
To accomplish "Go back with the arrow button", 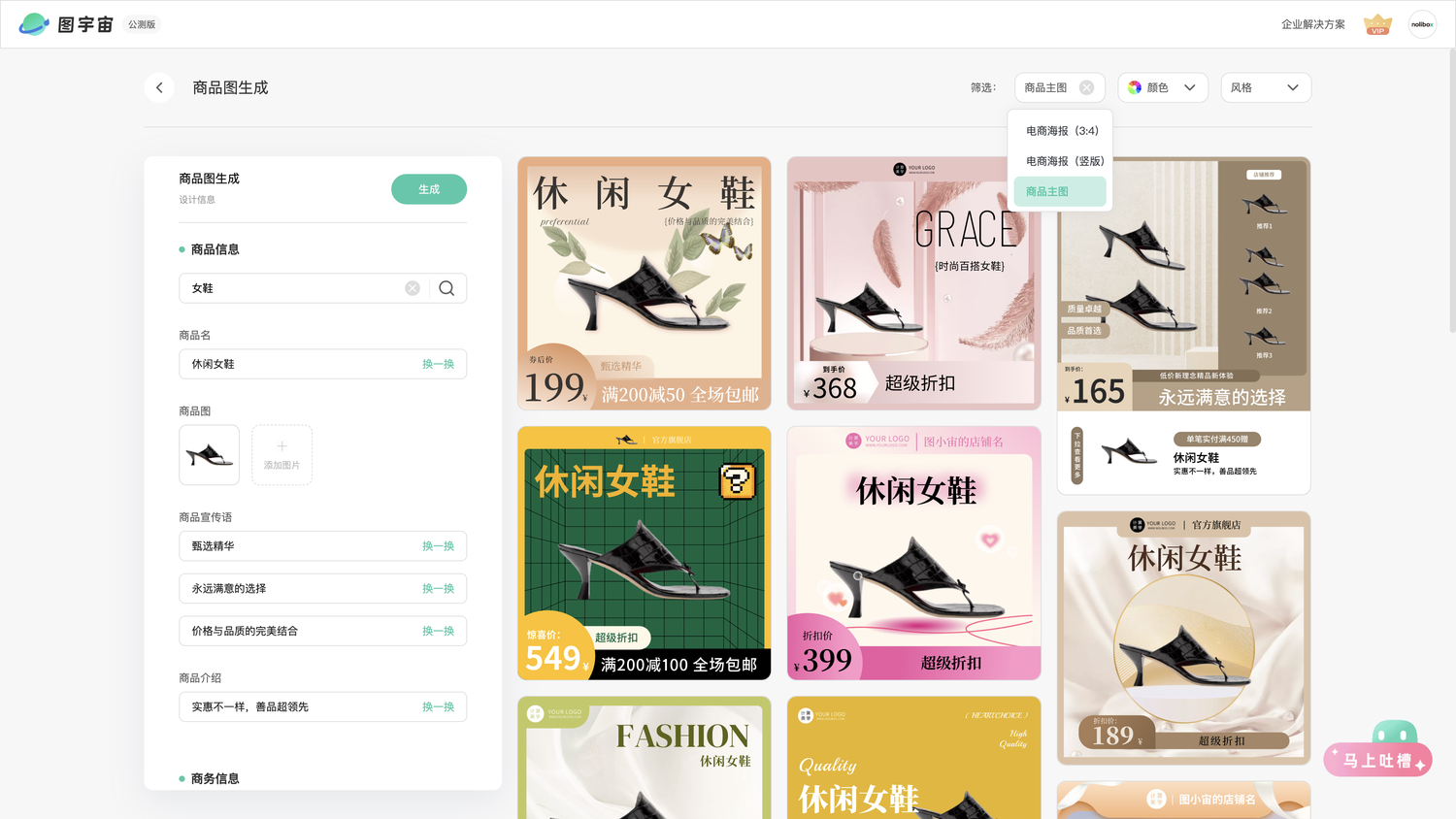I will pos(159,87).
